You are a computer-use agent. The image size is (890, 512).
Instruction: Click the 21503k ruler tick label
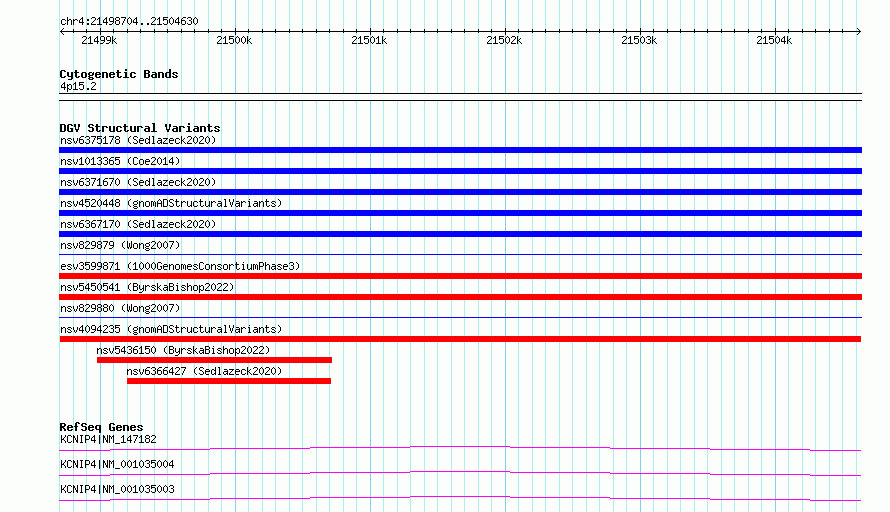click(639, 40)
